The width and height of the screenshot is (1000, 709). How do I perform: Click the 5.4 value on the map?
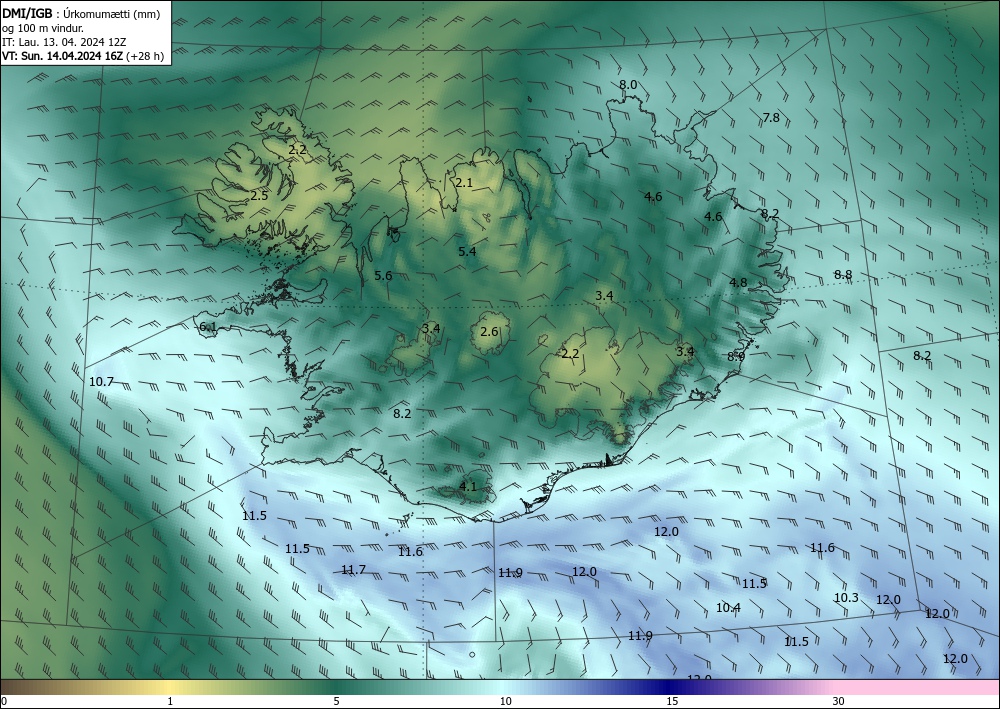click(467, 251)
